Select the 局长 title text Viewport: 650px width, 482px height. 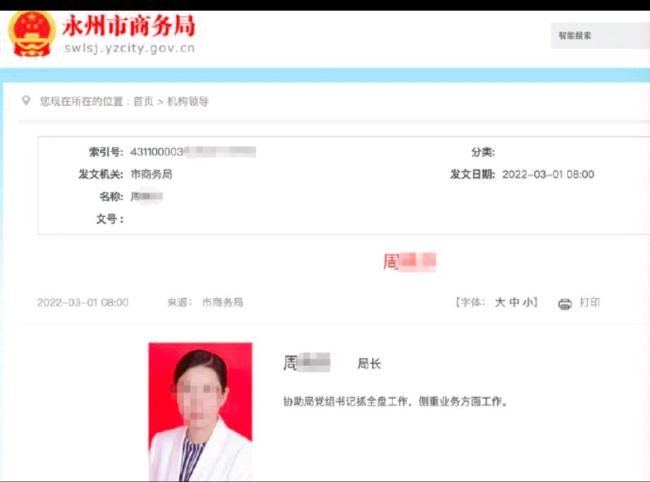[369, 364]
